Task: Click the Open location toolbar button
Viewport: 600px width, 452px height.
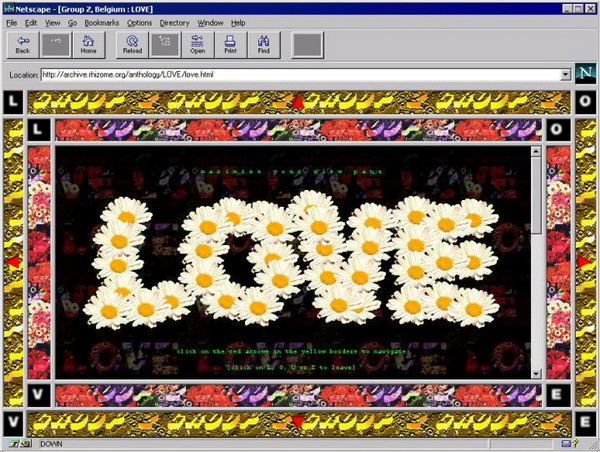Action: [198, 43]
